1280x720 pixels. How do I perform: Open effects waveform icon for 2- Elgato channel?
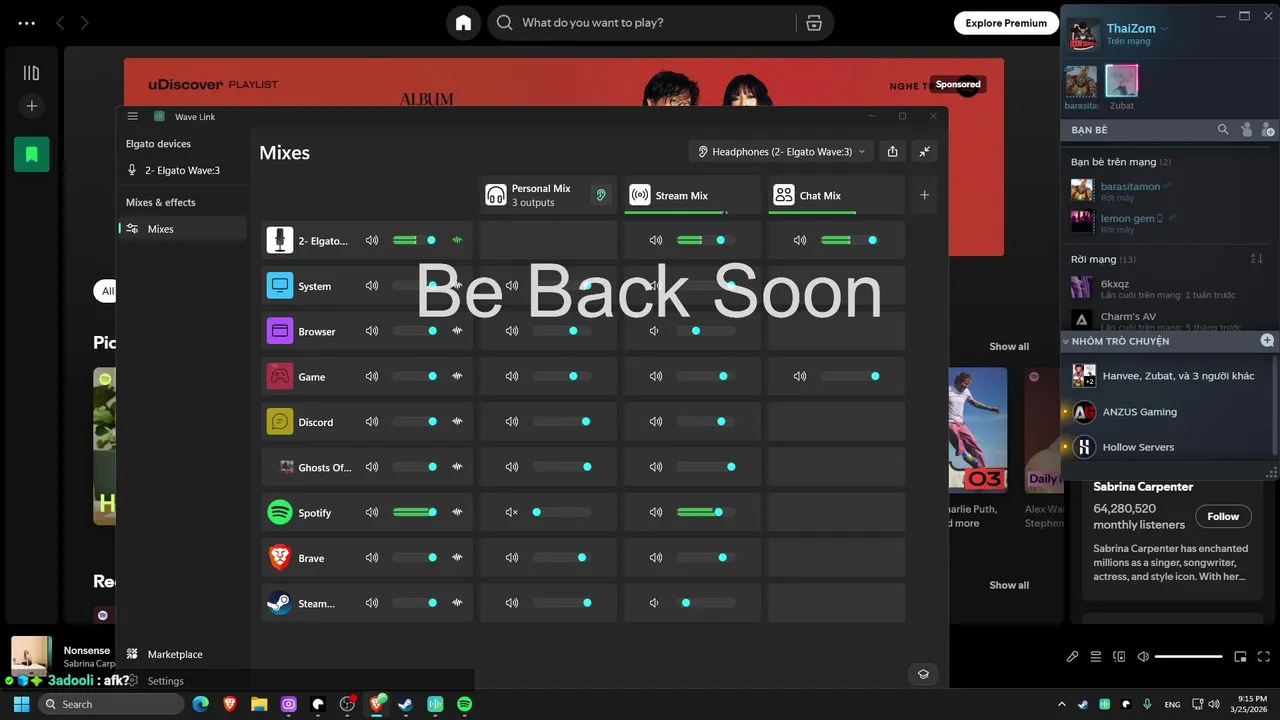coord(458,240)
